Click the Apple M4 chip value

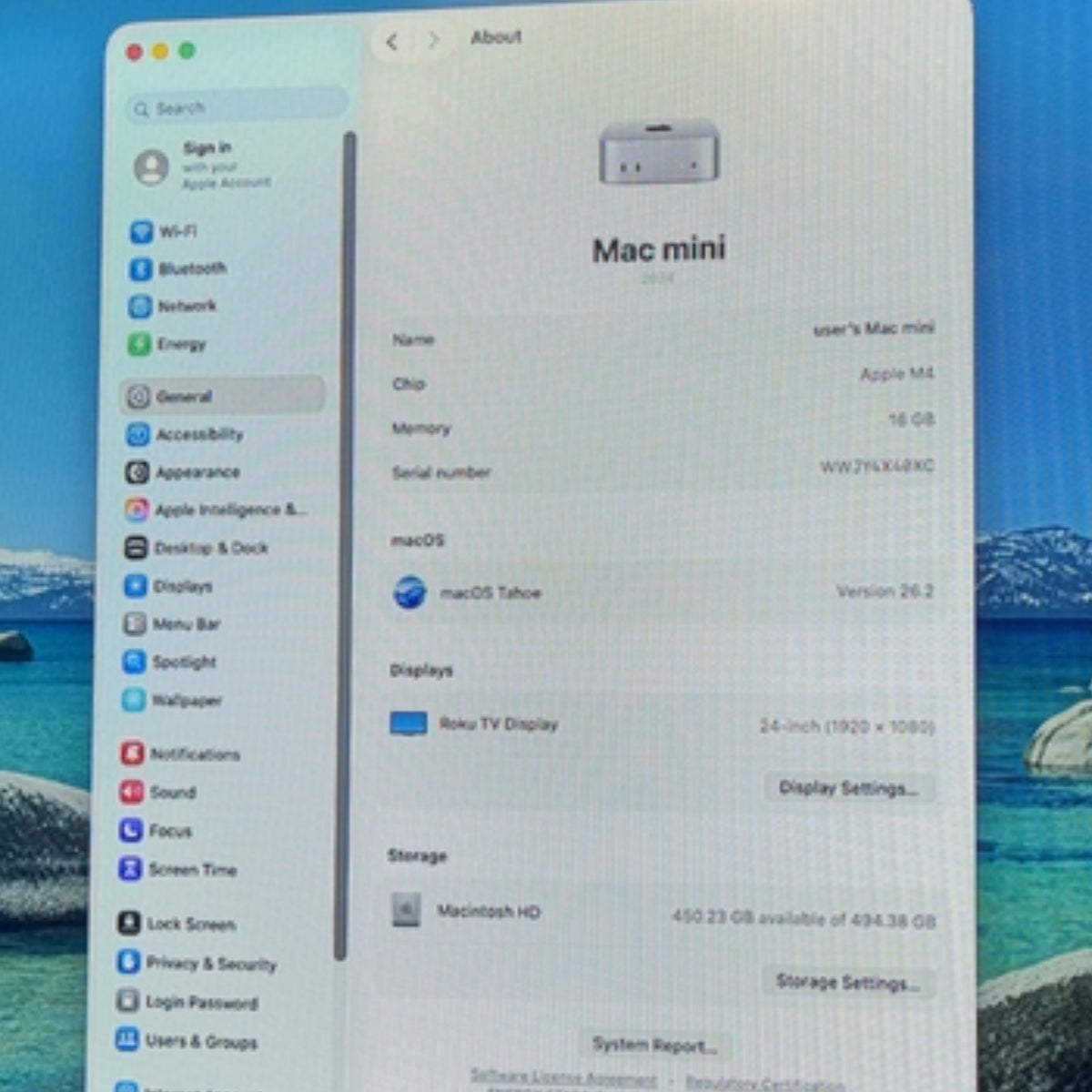coord(897,374)
